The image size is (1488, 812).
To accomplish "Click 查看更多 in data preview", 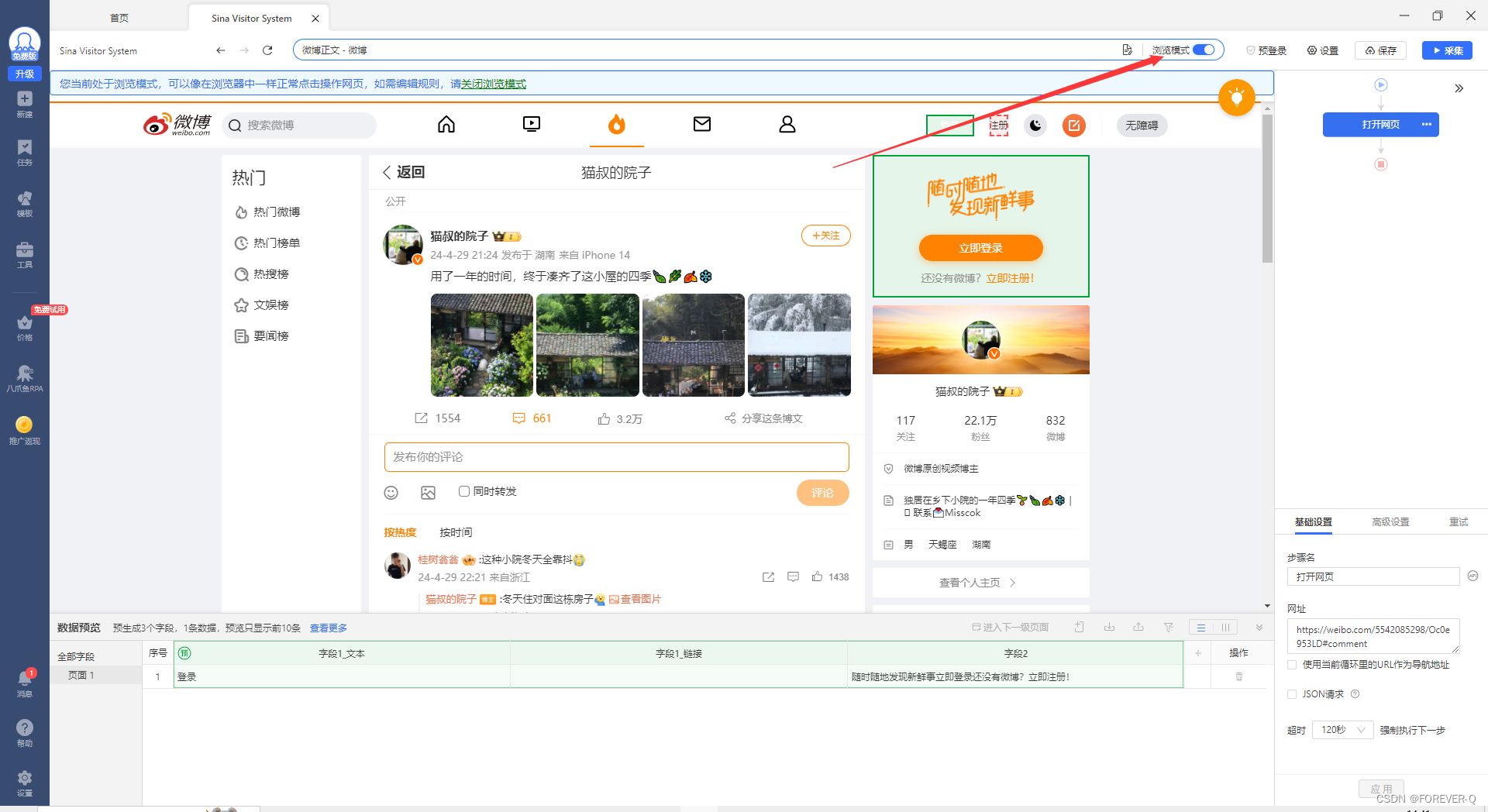I will tap(329, 628).
